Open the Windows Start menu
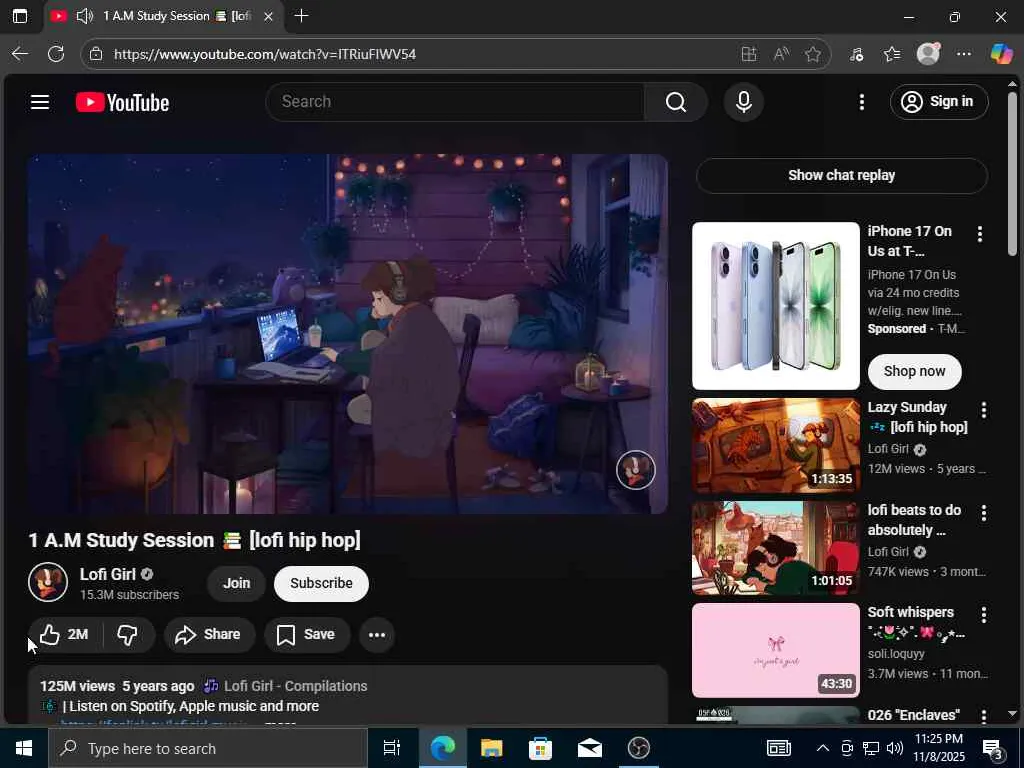Screen dimensions: 1024x768 [24, 748]
